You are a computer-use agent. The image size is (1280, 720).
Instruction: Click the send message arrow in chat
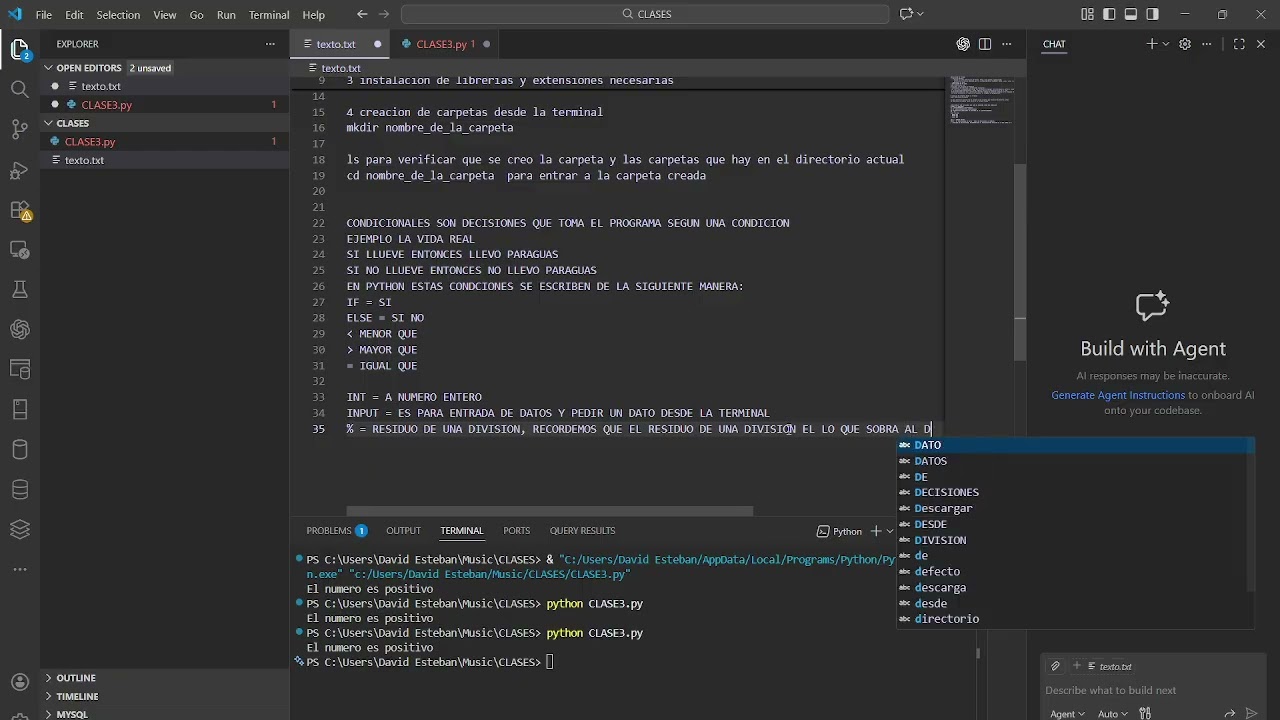tap(1251, 713)
